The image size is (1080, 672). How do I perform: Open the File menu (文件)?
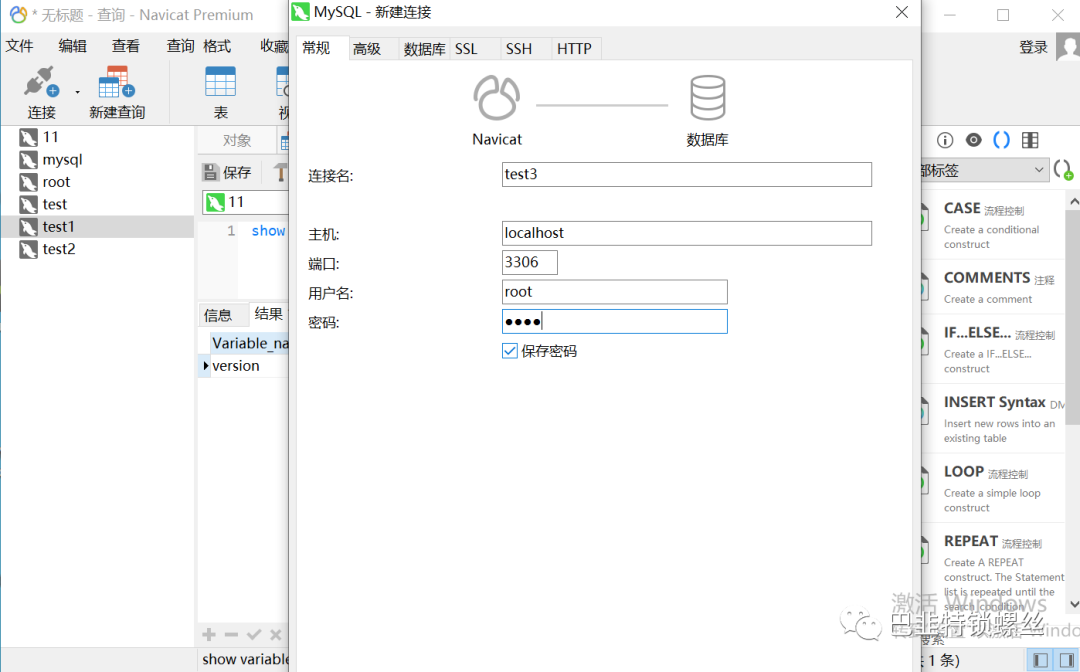point(19,46)
